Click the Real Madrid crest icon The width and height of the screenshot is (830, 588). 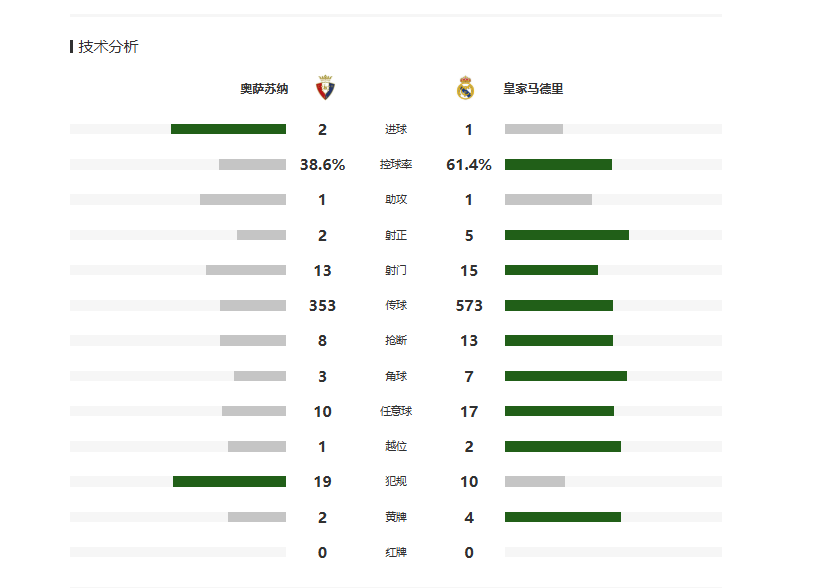pyautogui.click(x=465, y=88)
